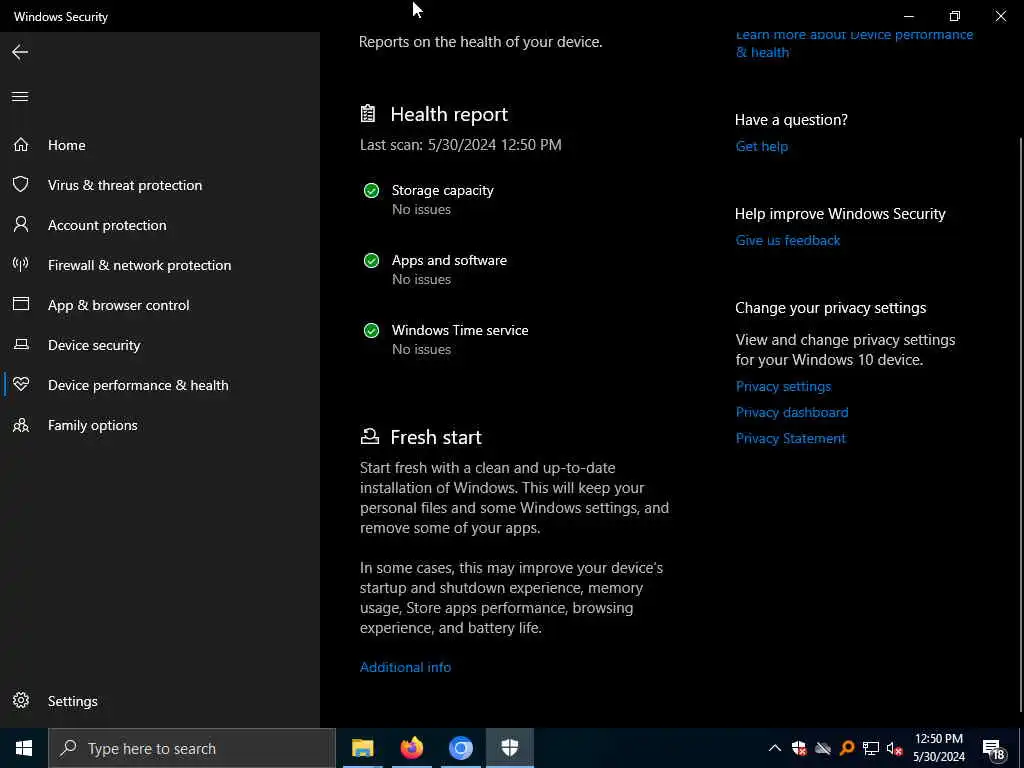The width and height of the screenshot is (1024, 768).
Task: Click the Virus & threat protection shield icon
Action: click(x=21, y=185)
